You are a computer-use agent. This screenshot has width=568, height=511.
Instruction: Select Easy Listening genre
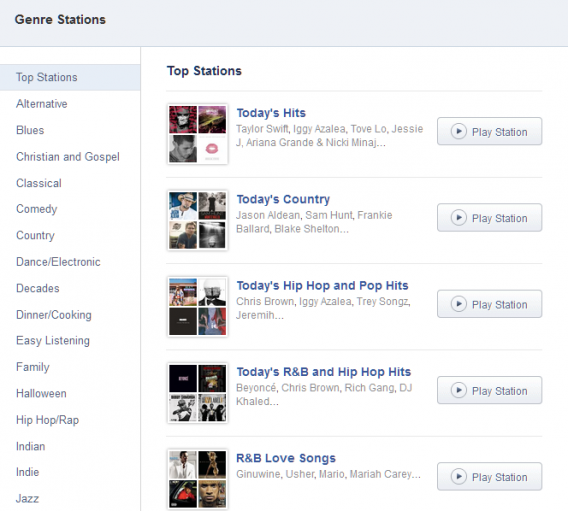tap(53, 341)
